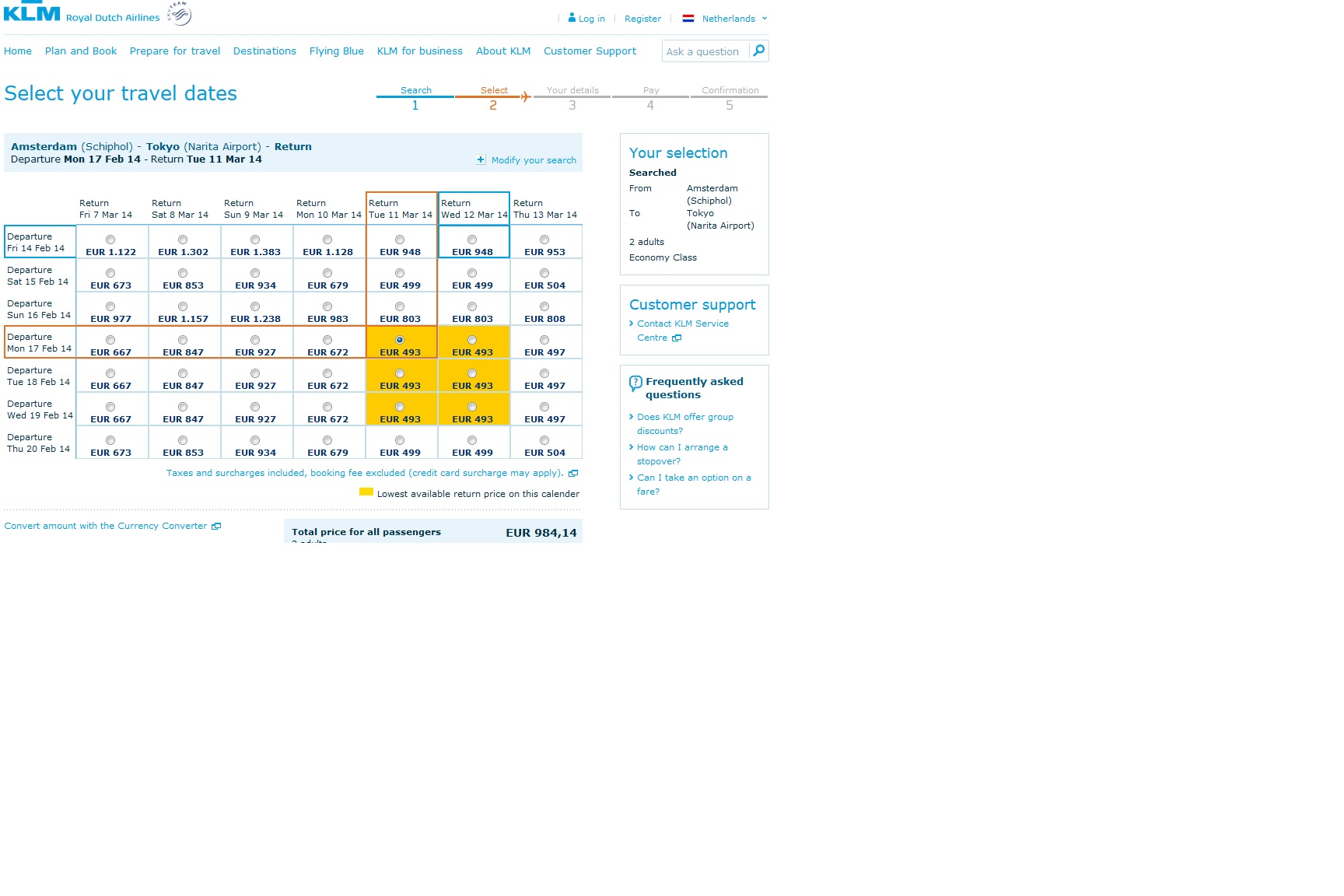Image resolution: width=1344 pixels, height=896 pixels.
Task: Click the Log in person icon
Action: coord(572,17)
